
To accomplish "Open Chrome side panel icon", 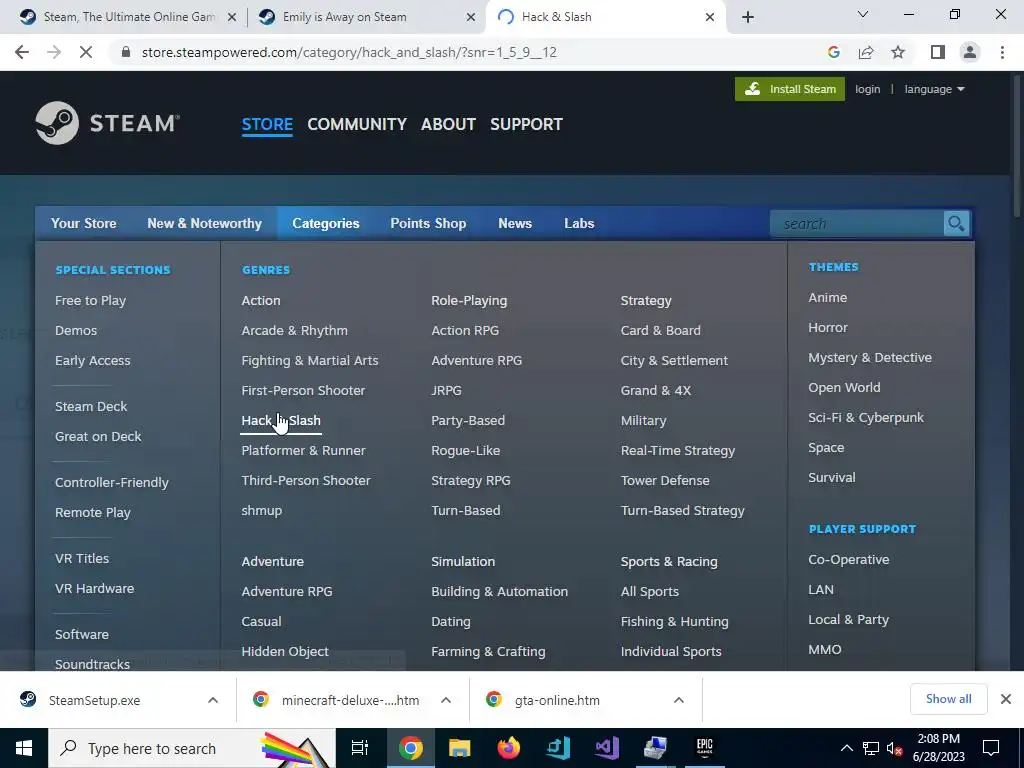I will pos(938,52).
